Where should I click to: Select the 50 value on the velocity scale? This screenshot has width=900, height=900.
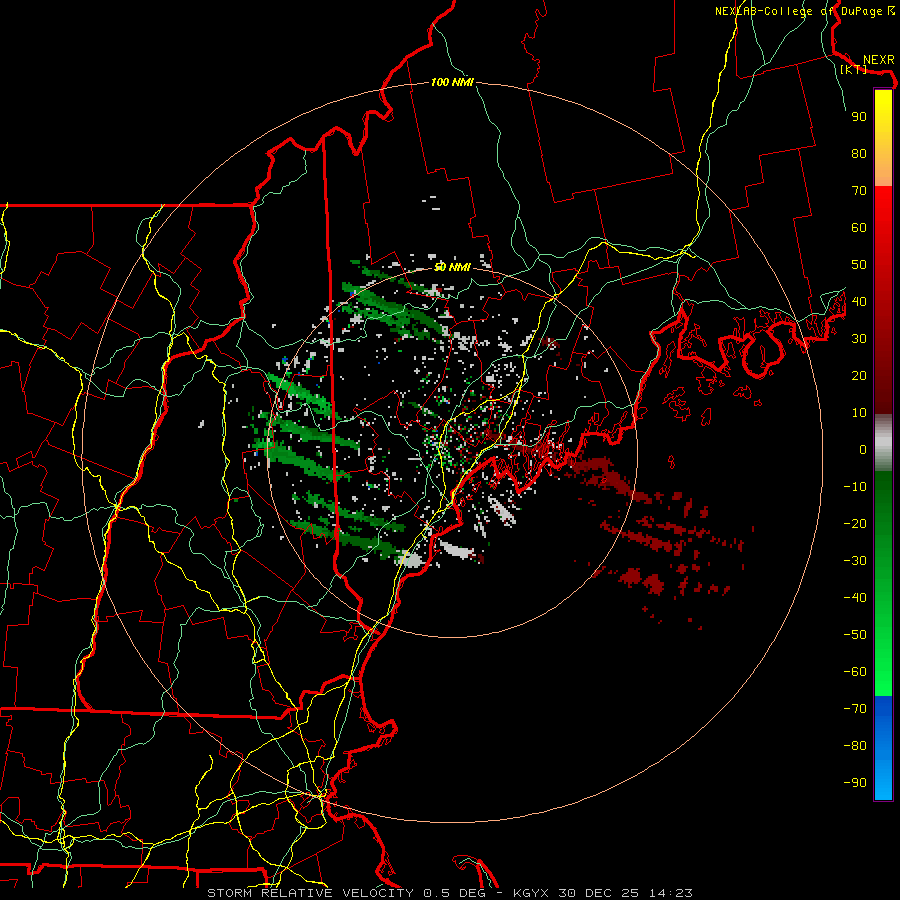859,265
